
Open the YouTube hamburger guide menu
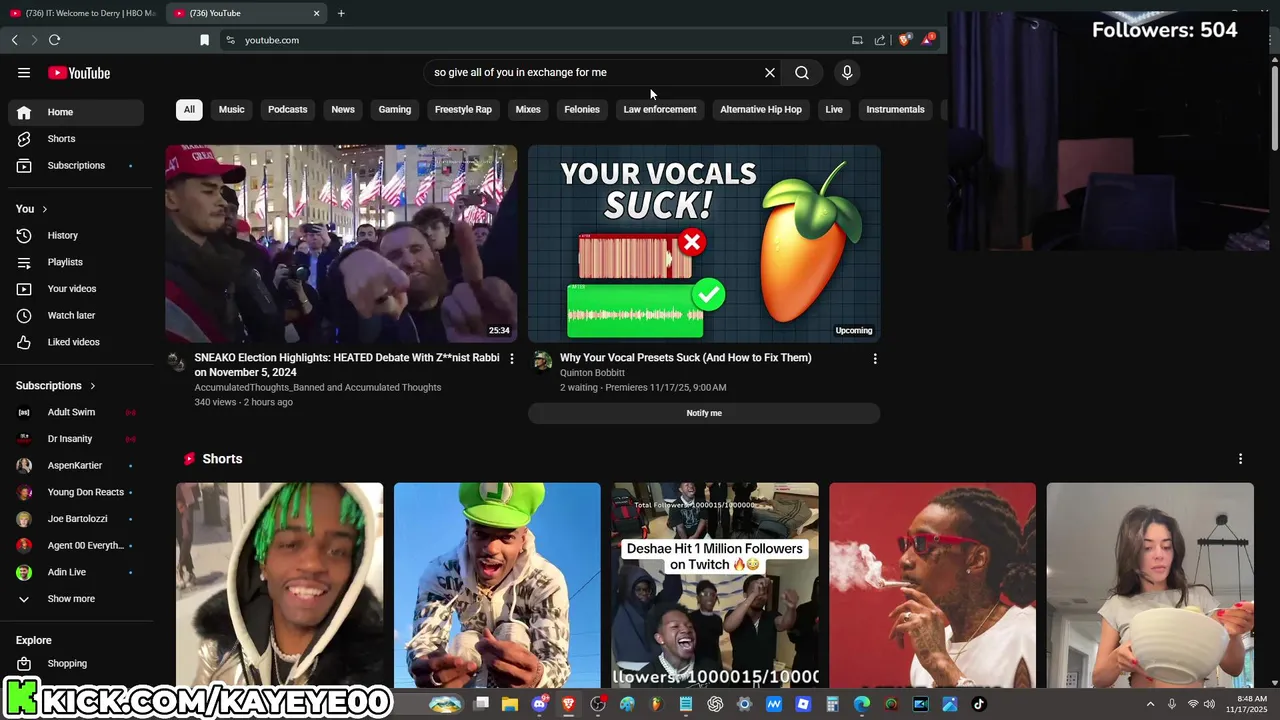point(24,73)
